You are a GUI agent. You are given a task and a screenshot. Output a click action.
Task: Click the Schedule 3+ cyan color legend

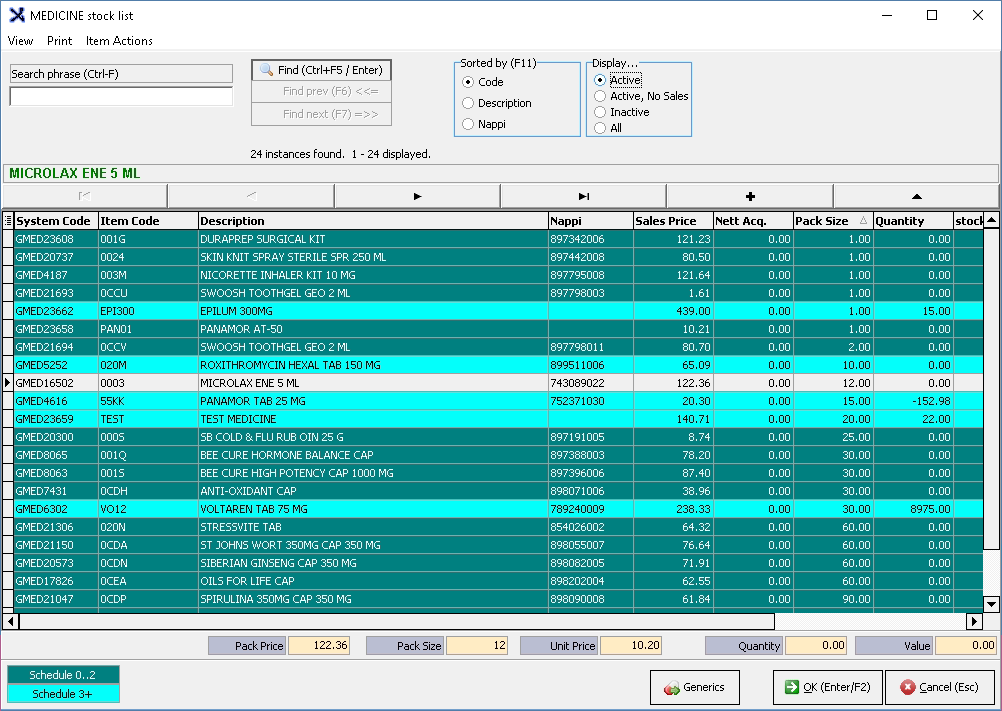(x=63, y=694)
